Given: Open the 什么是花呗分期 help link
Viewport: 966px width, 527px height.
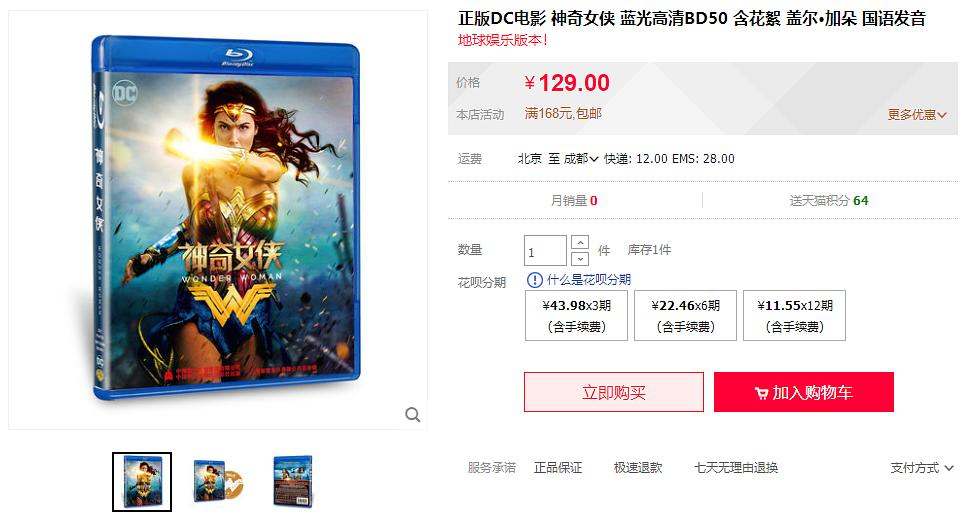Looking at the screenshot, I should point(588,280).
